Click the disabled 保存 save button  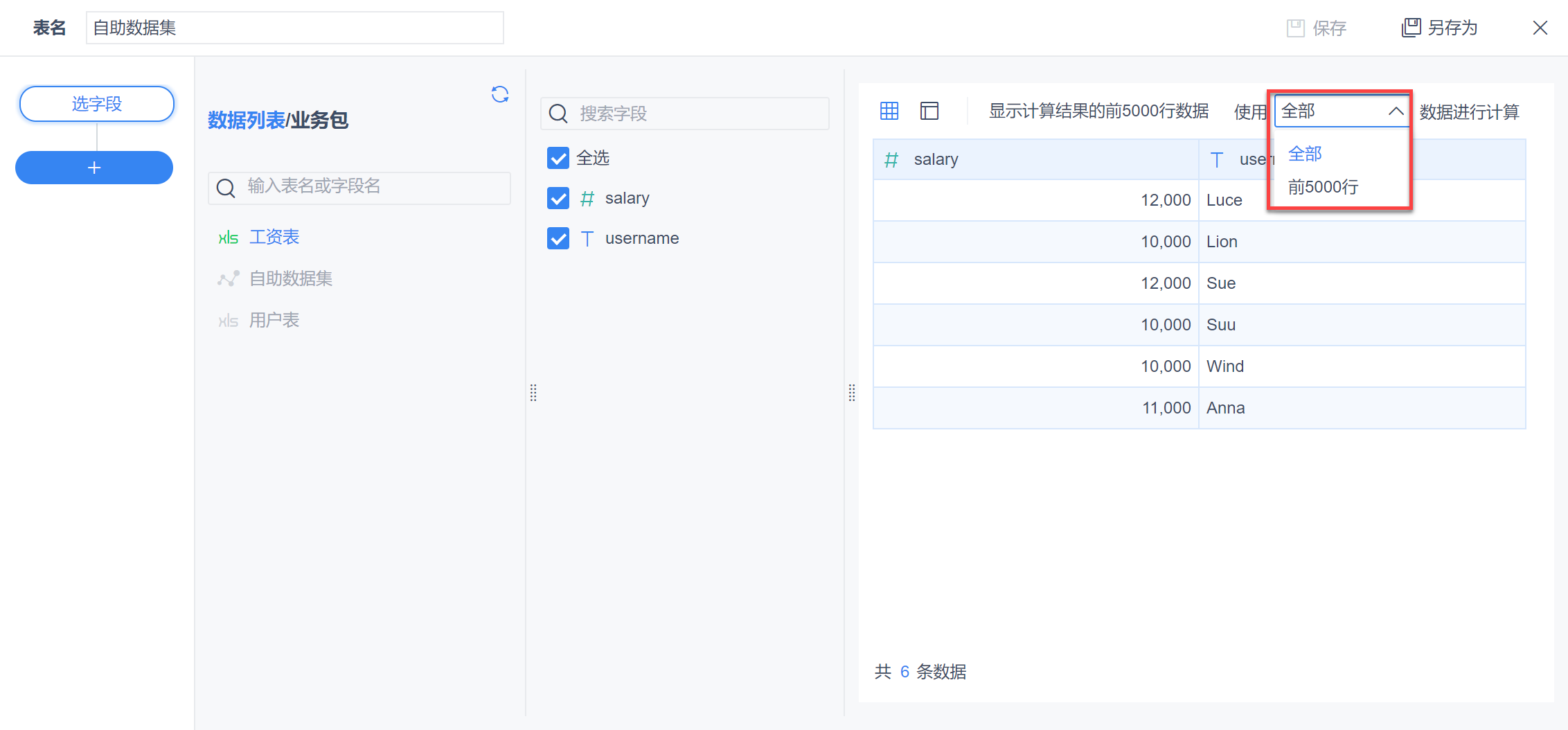pyautogui.click(x=1317, y=28)
